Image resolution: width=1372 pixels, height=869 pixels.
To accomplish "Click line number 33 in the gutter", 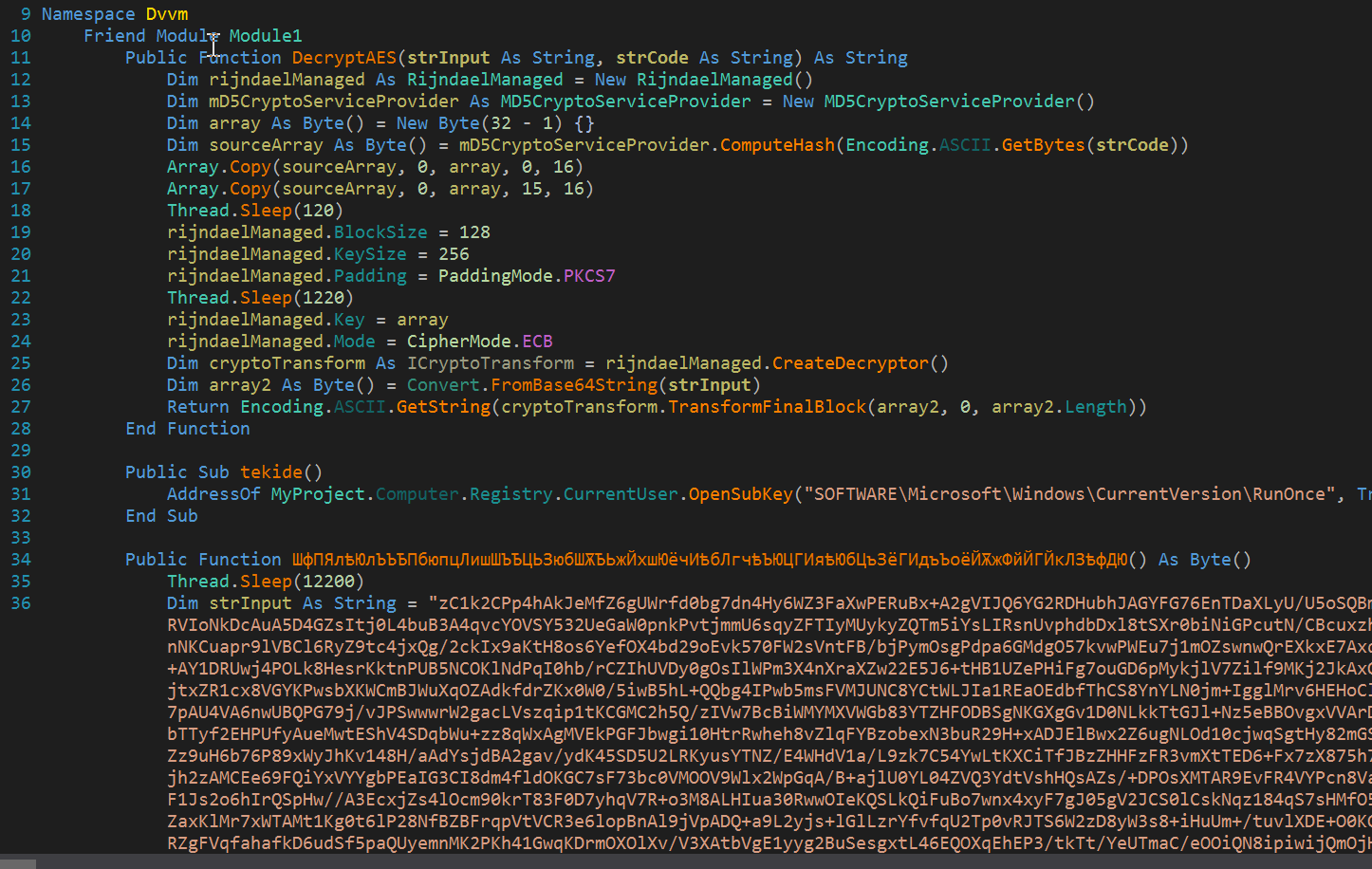I will click(21, 538).
